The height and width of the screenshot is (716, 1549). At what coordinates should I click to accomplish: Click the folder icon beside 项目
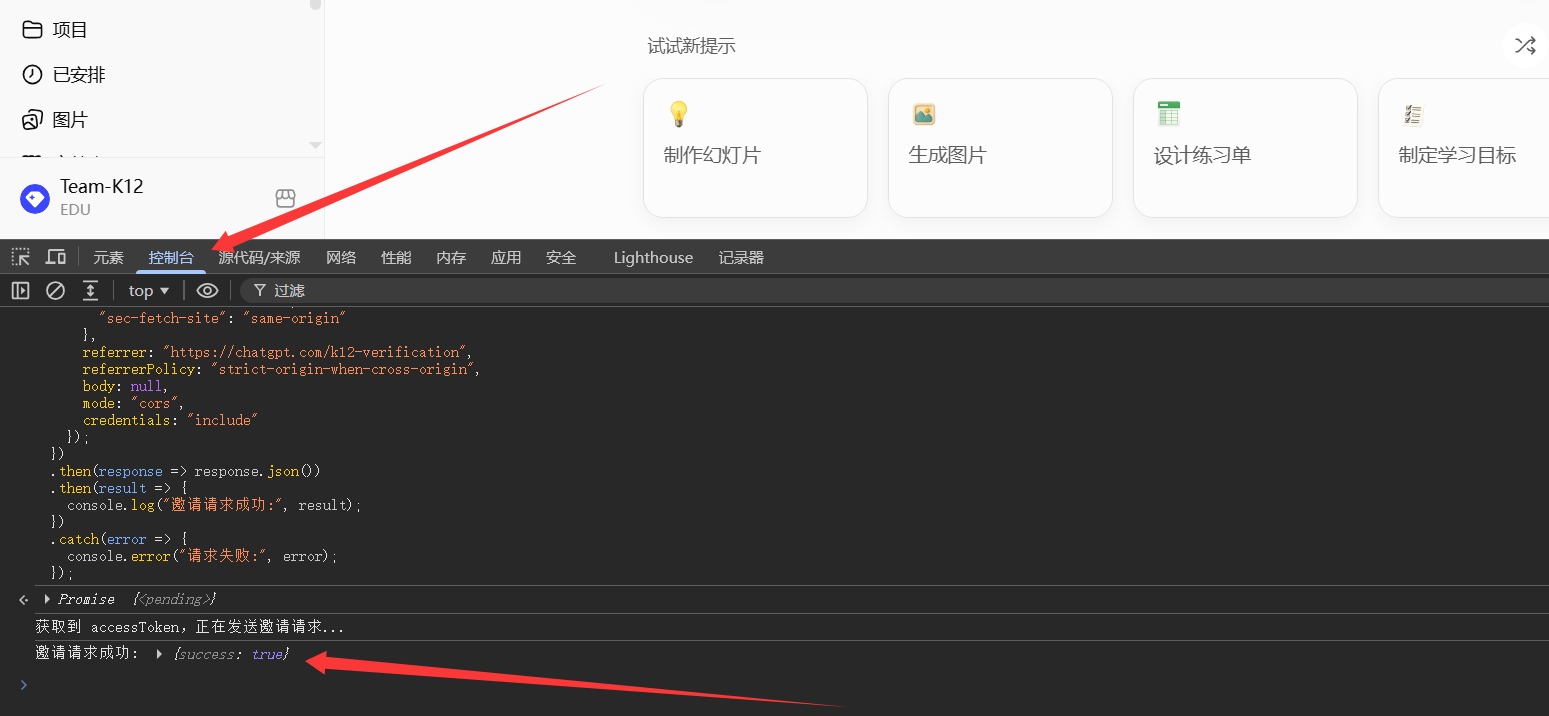click(x=33, y=30)
